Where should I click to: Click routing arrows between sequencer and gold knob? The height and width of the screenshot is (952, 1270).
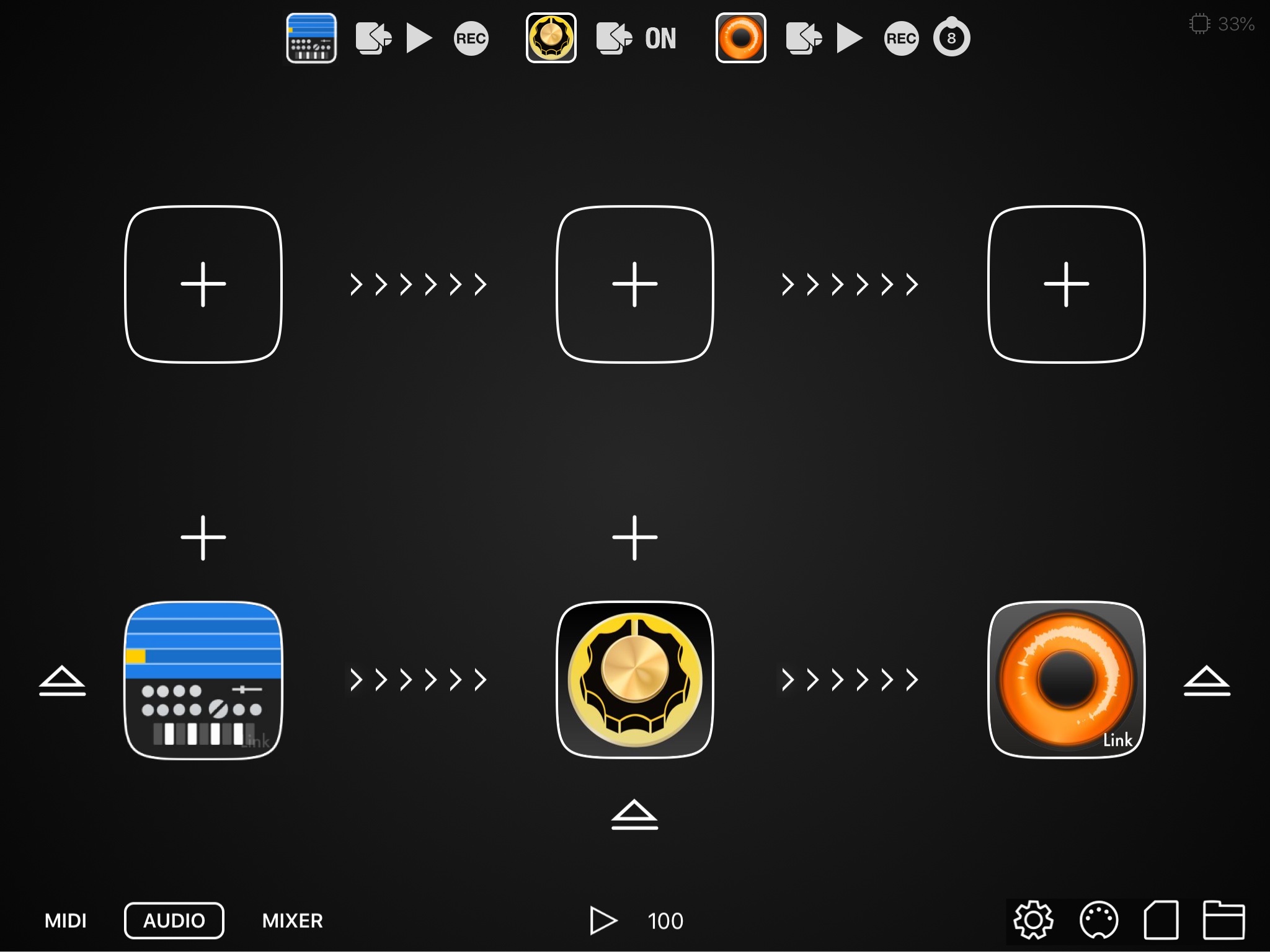pyautogui.click(x=419, y=680)
